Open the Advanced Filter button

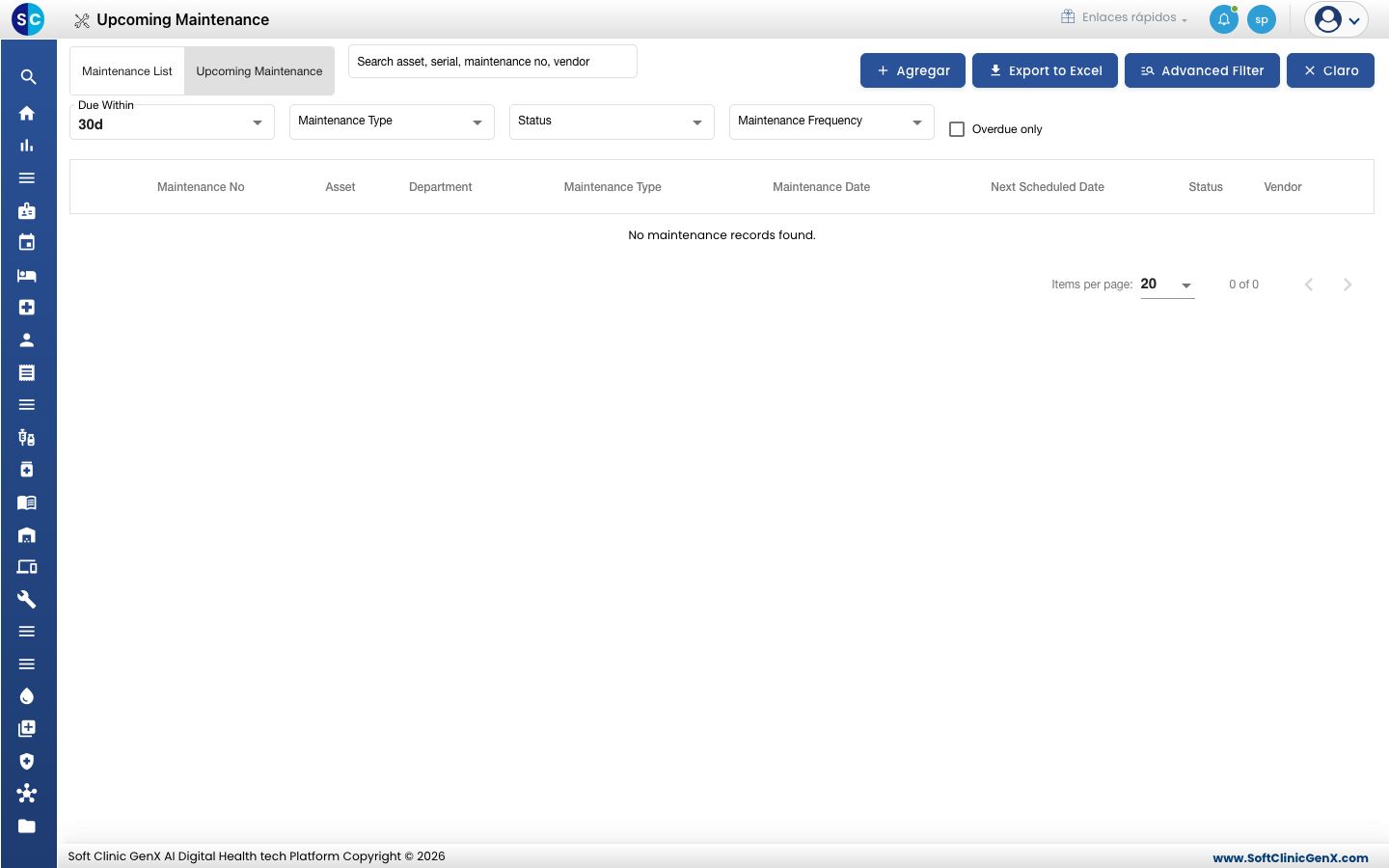(x=1202, y=70)
